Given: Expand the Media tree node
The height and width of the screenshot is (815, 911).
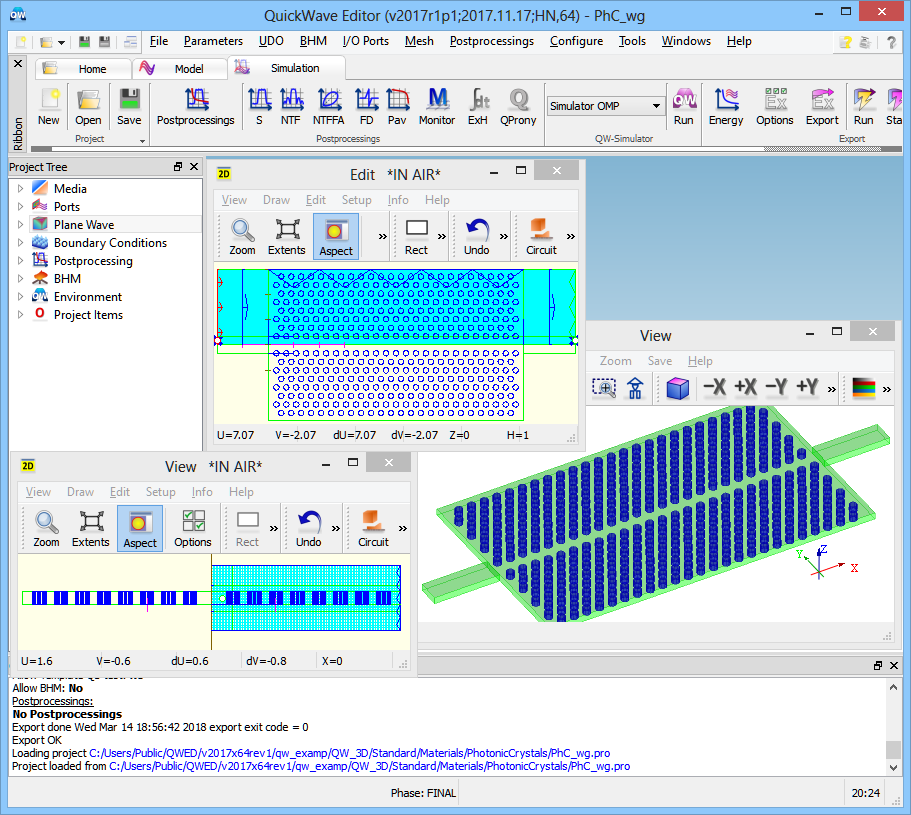Looking at the screenshot, I should tap(19, 189).
